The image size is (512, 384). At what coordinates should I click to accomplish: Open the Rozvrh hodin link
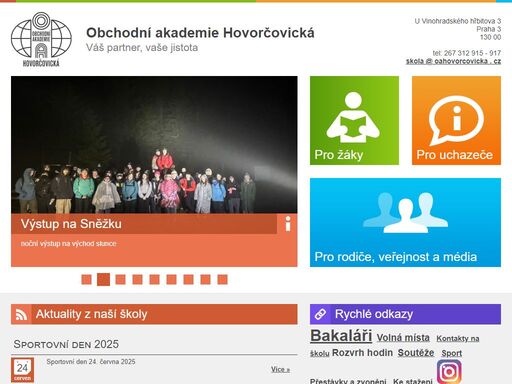click(362, 353)
